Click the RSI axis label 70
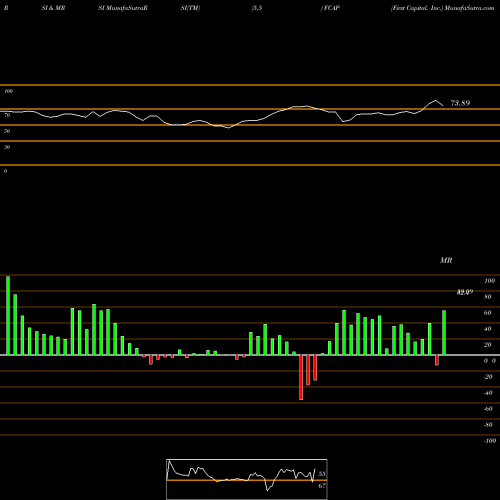 tap(7, 115)
